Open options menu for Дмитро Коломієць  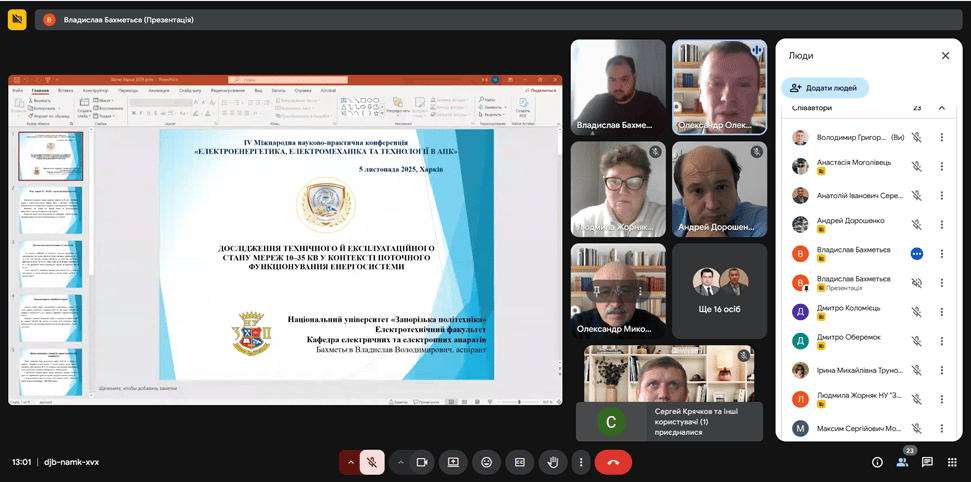click(941, 311)
